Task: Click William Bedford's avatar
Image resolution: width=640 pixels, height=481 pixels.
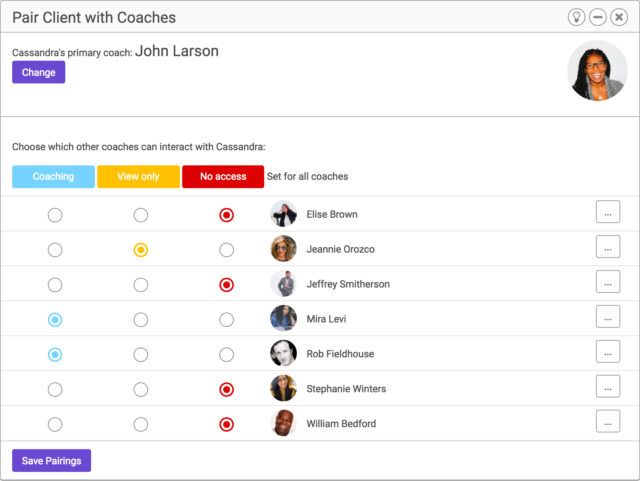Action: tap(284, 424)
